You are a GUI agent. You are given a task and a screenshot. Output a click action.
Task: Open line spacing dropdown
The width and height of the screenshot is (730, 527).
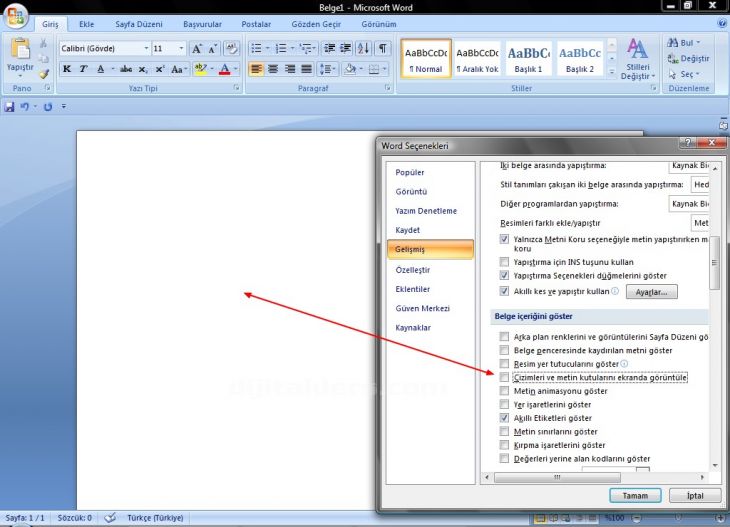[x=327, y=69]
